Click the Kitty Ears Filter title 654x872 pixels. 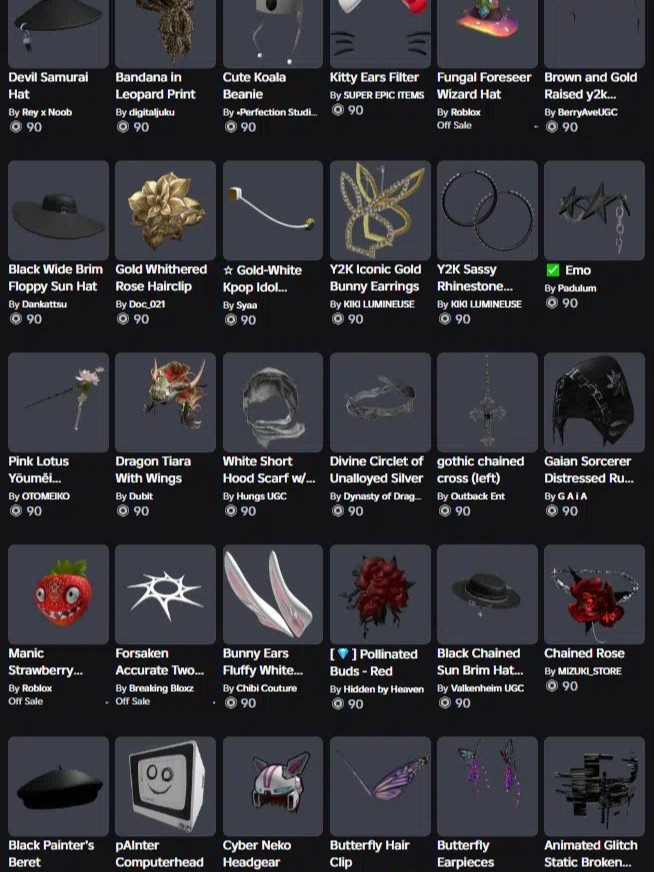pos(374,77)
